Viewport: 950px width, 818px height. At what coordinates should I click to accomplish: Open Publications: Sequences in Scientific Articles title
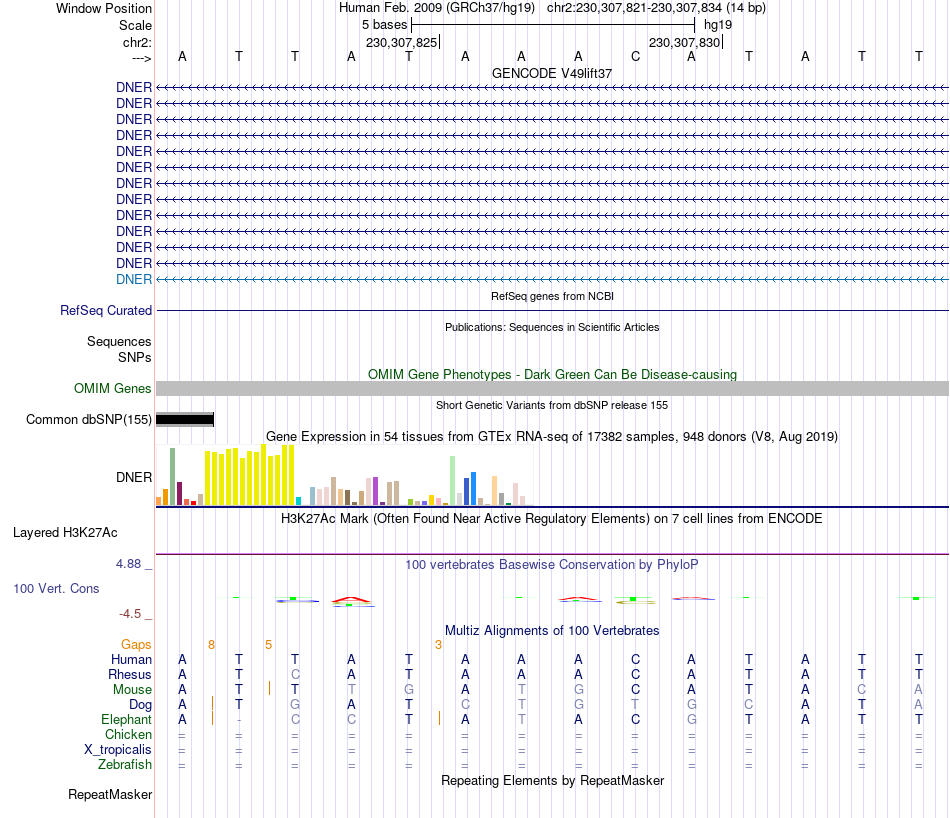552,327
